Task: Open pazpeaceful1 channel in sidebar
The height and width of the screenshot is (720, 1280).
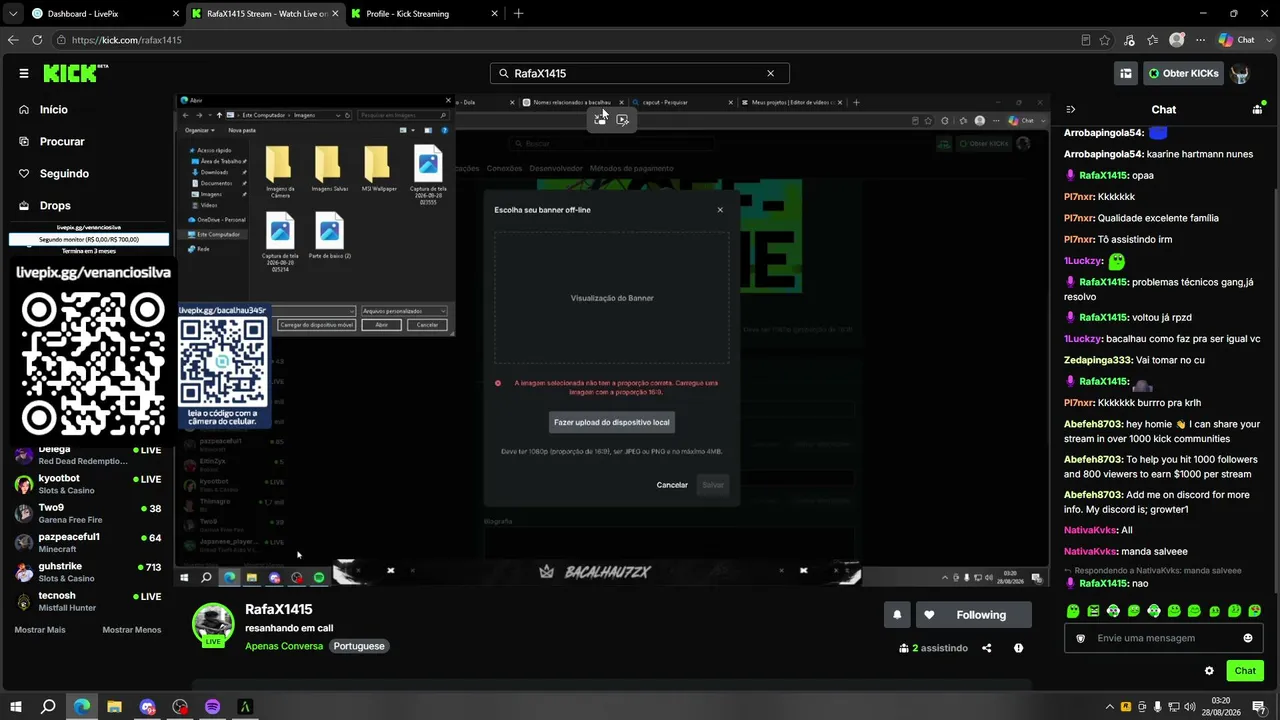Action: (89, 543)
